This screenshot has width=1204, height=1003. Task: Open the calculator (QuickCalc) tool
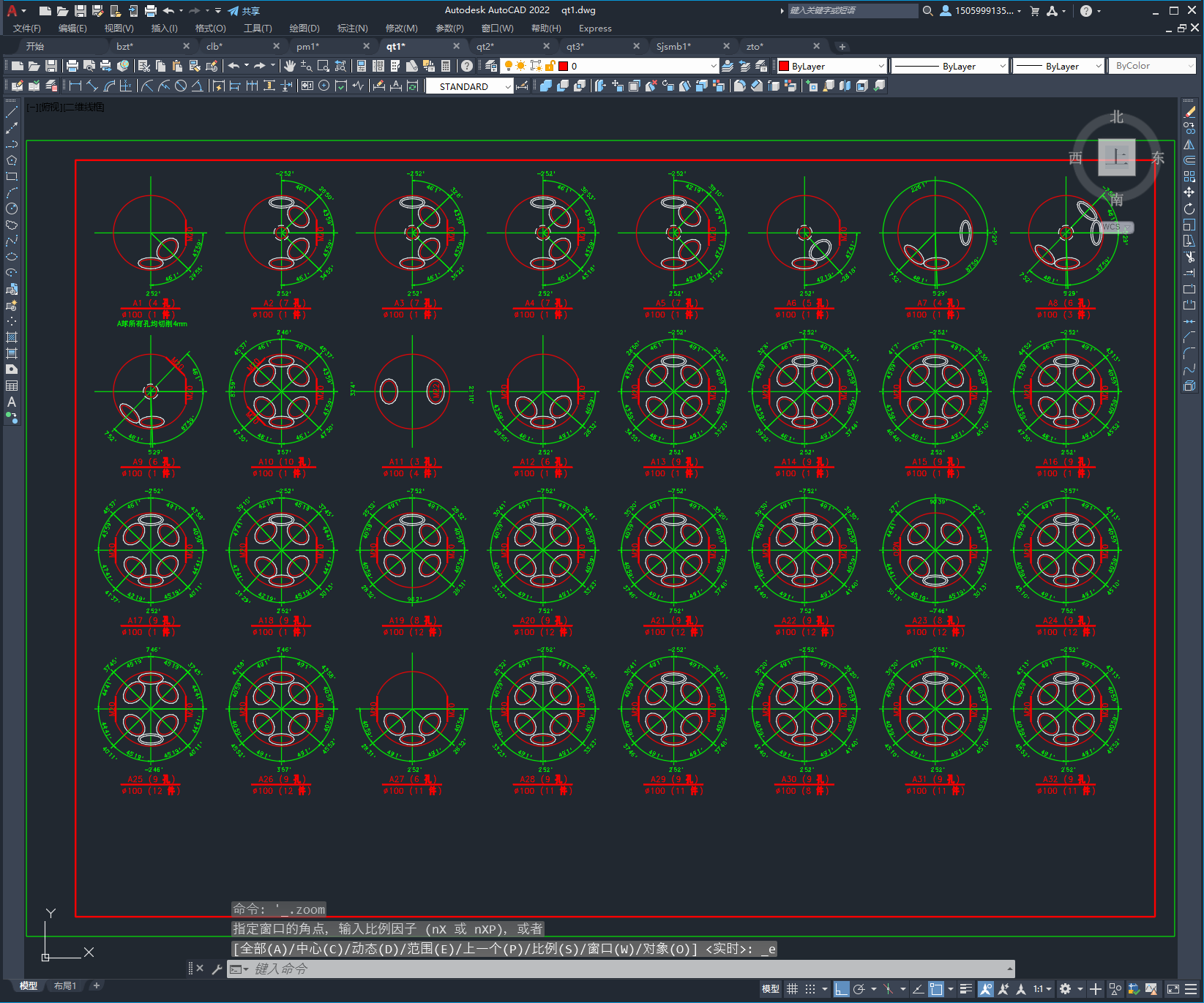446,66
